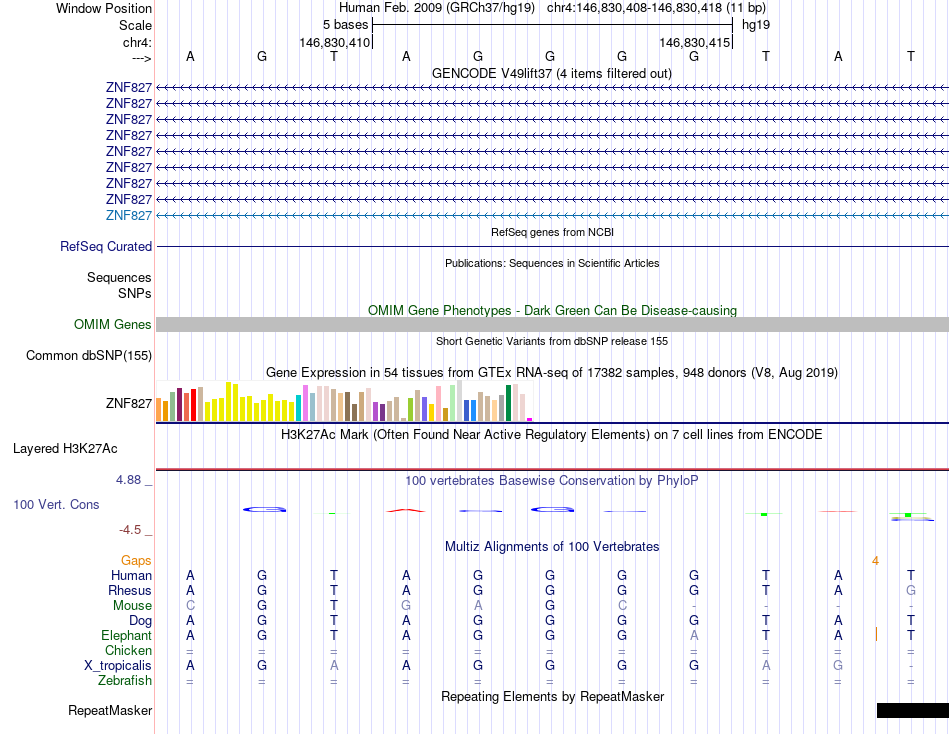The width and height of the screenshot is (950, 734).
Task: Click the Layered H3K27Ac label
Action: [x=65, y=449]
